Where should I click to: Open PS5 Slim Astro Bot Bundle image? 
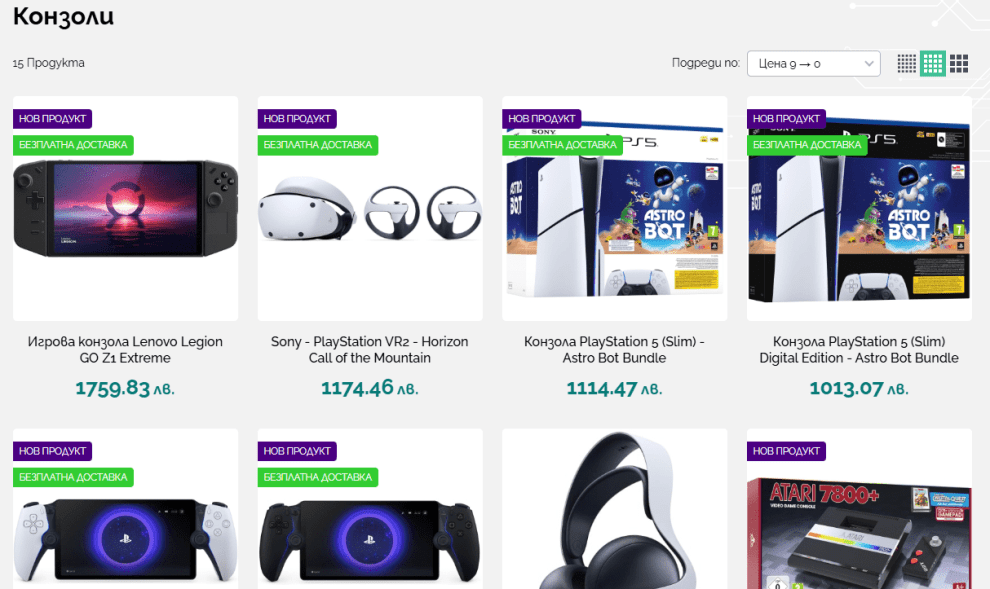(614, 208)
